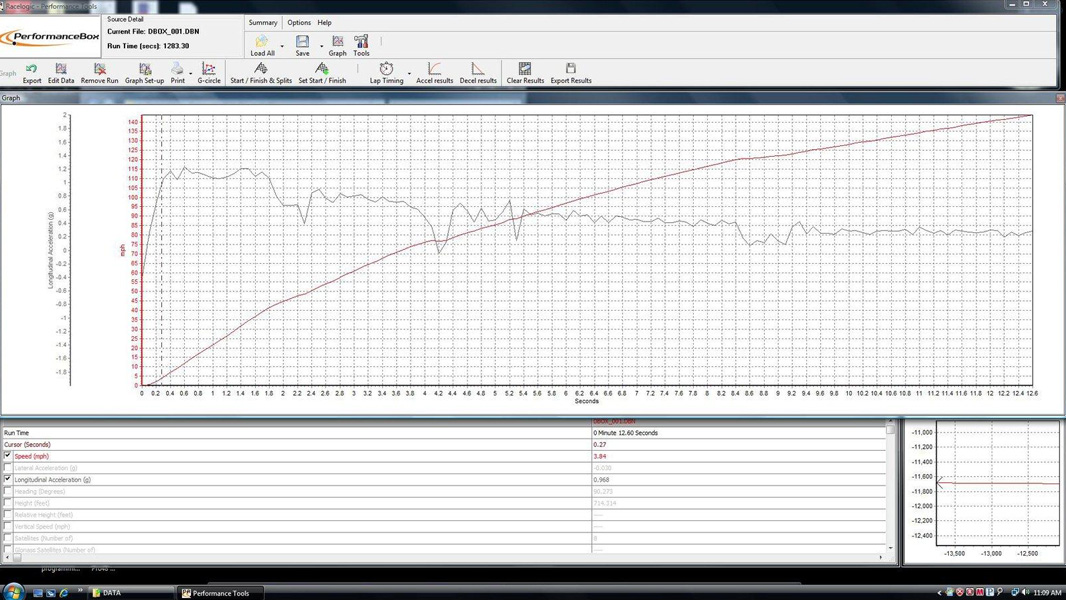Expand the Load All dropdown arrow

coord(282,46)
